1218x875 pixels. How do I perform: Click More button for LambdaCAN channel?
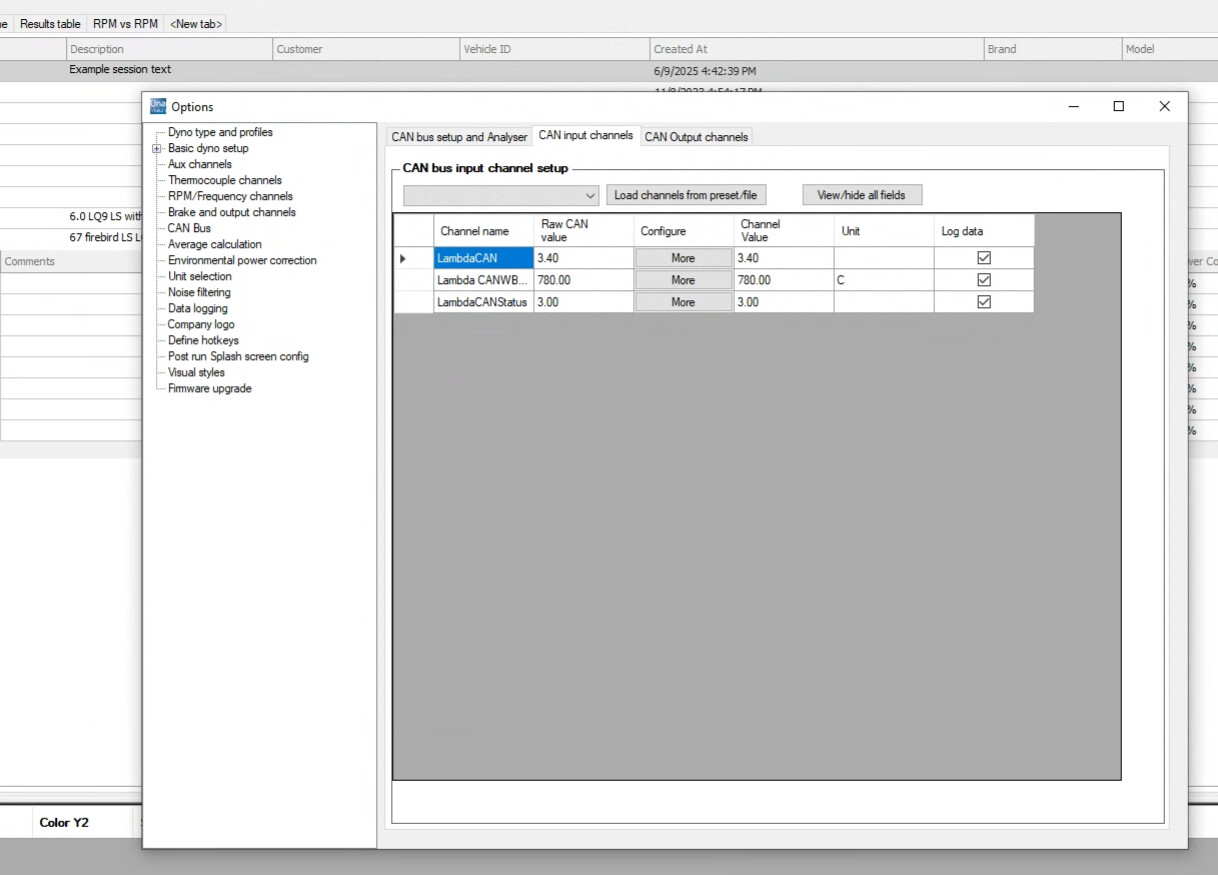click(683, 258)
